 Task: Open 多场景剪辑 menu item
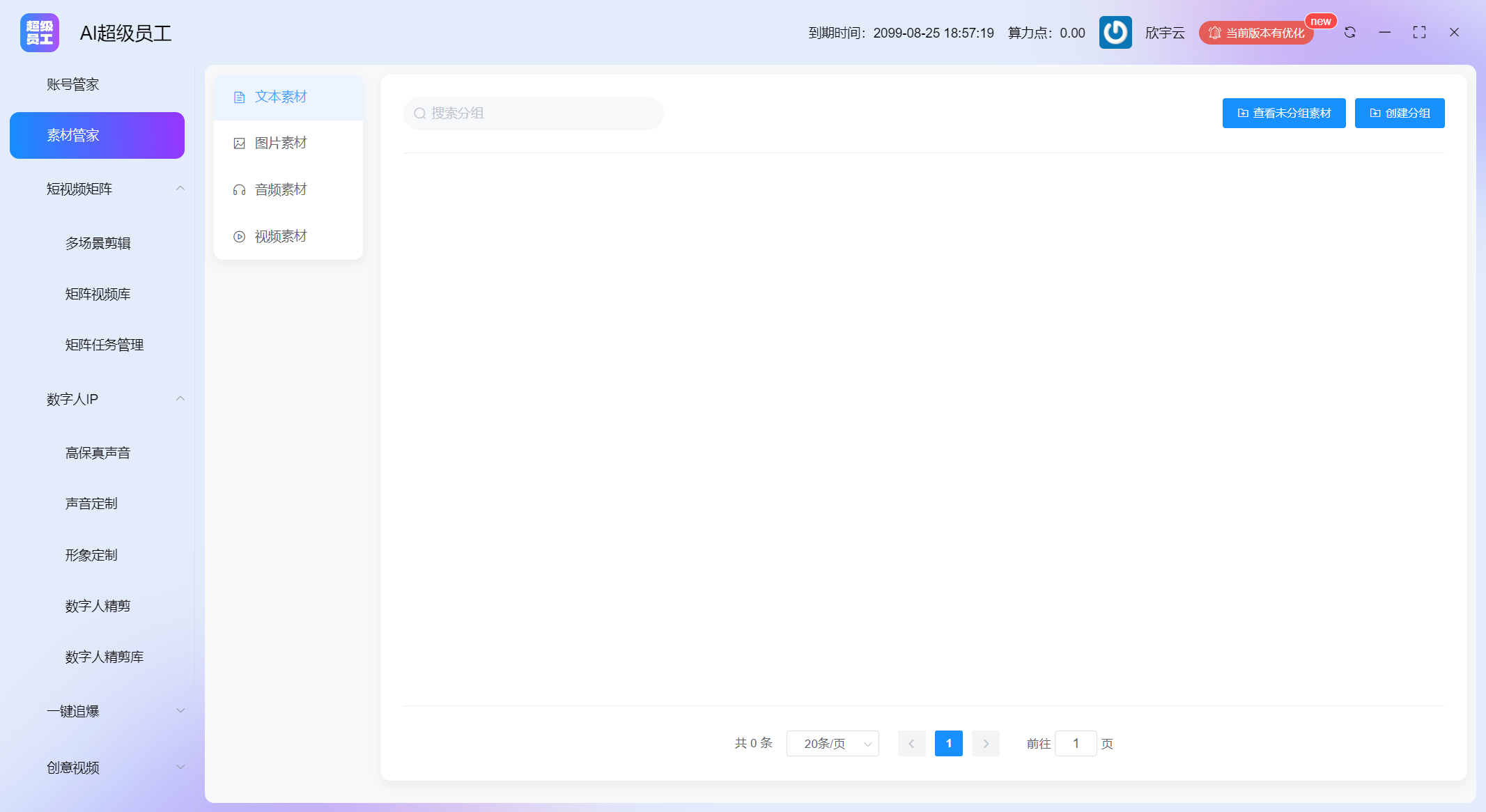click(x=98, y=243)
